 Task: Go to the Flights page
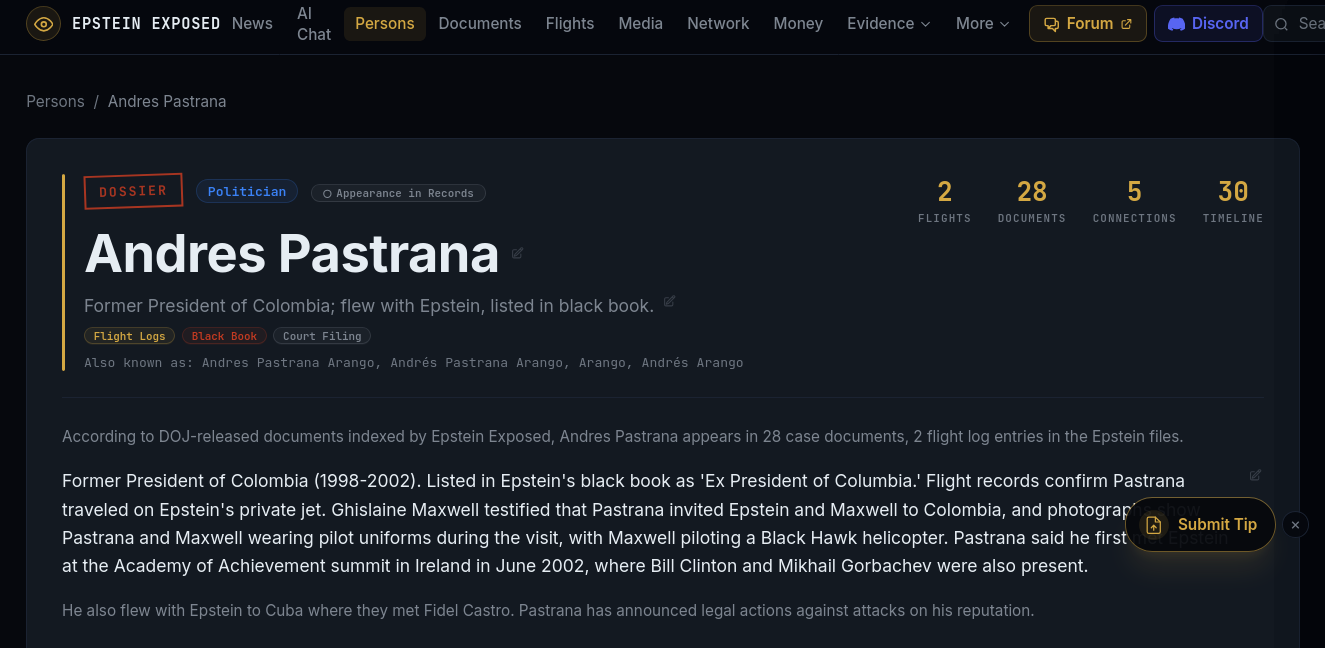pos(569,24)
